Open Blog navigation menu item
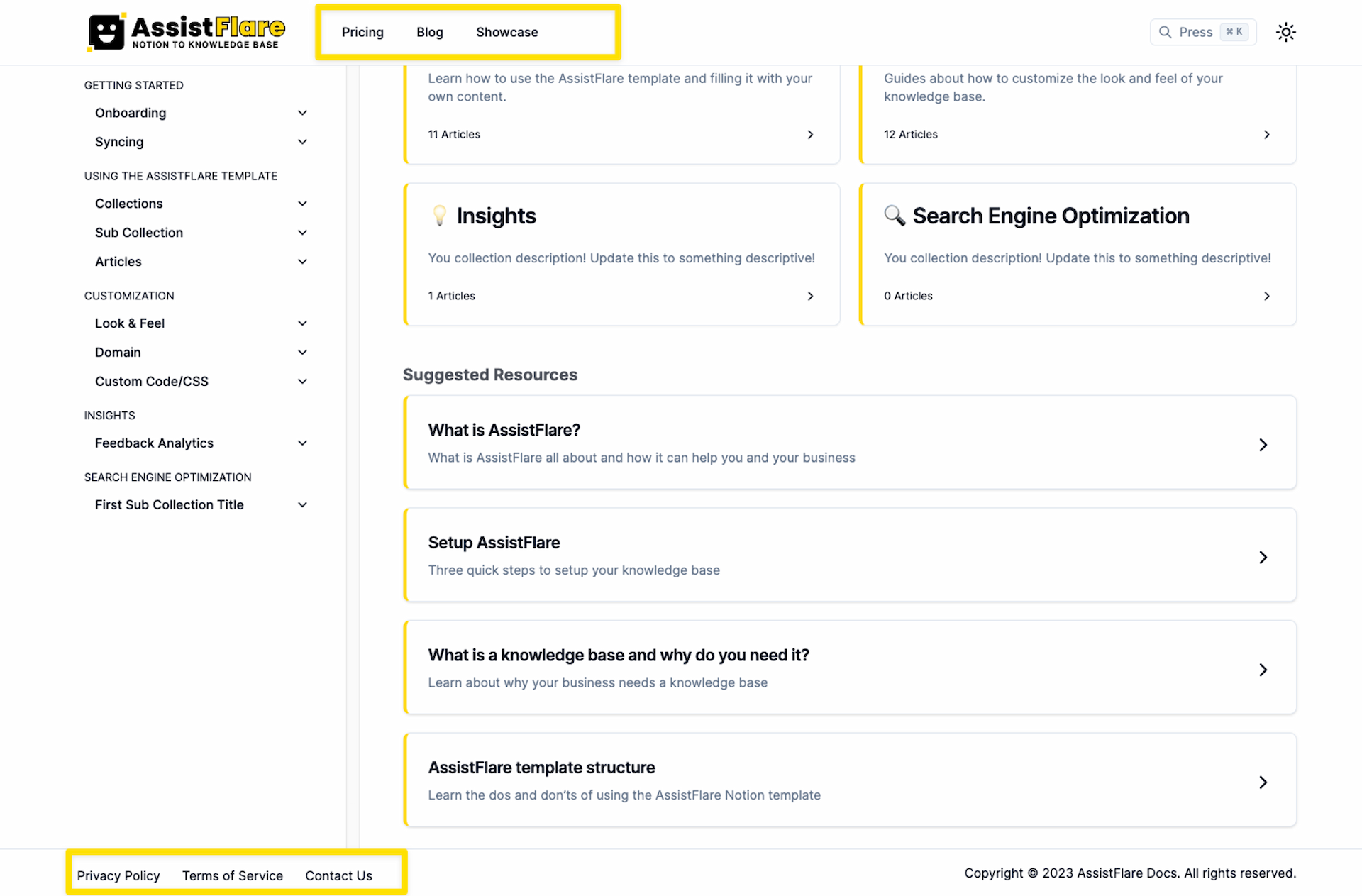 tap(429, 31)
